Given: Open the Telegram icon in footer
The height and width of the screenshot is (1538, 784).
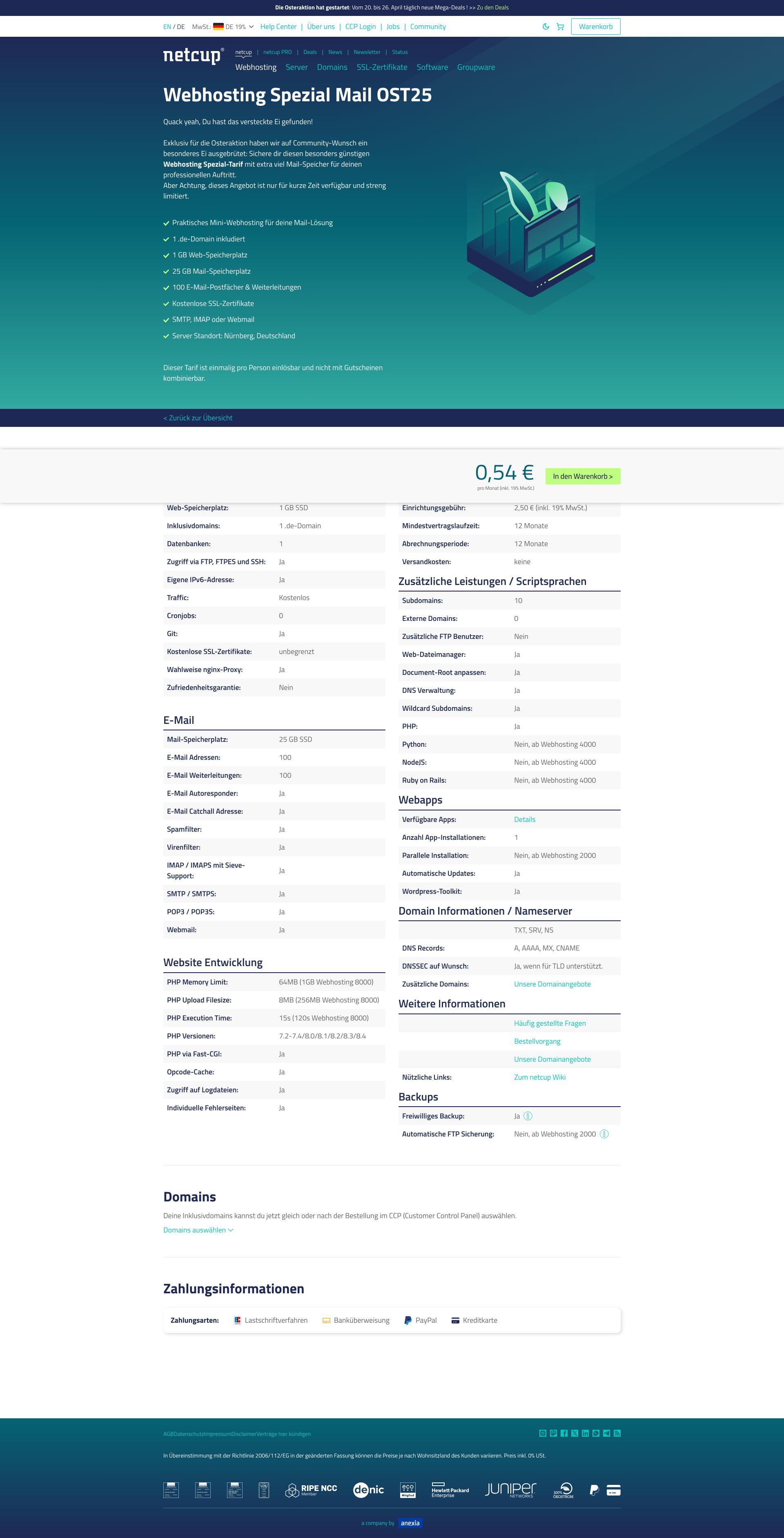Looking at the screenshot, I should point(606,1433).
